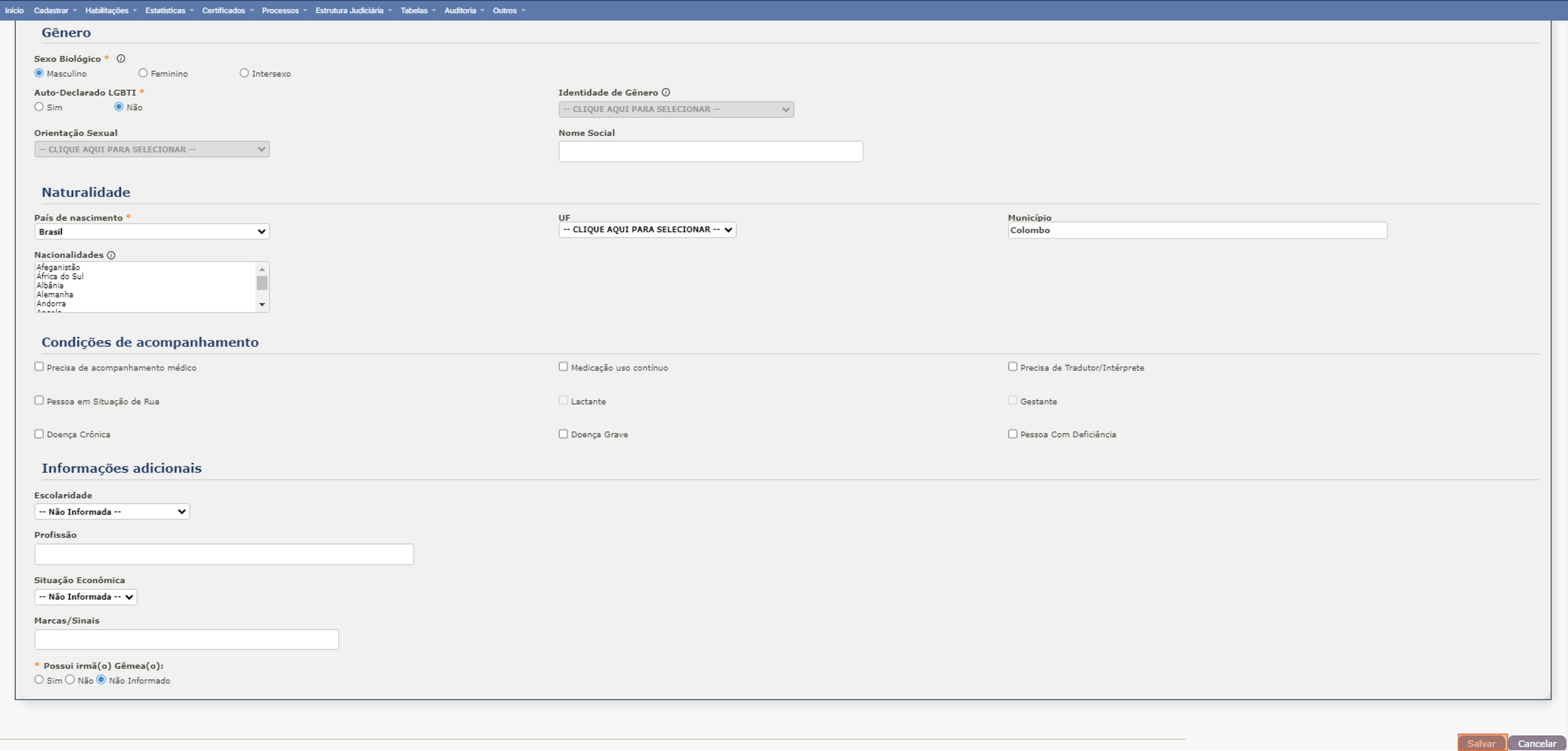The width and height of the screenshot is (1568, 751).
Task: Open the Outros menu
Action: [x=509, y=10]
